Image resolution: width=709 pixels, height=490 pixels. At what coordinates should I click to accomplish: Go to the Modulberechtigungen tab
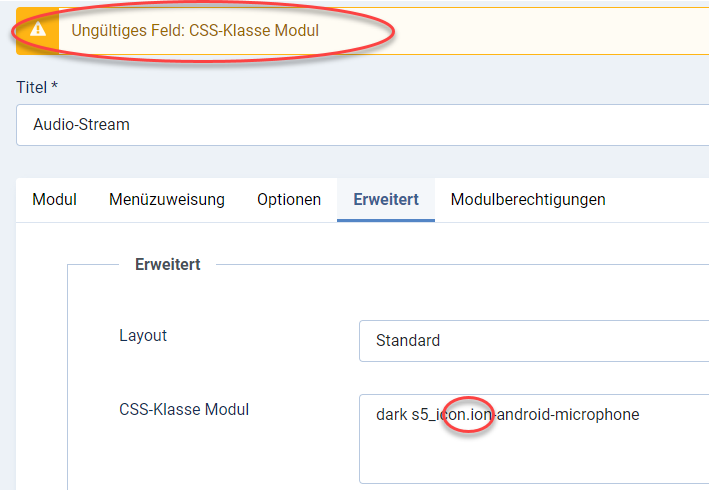[x=528, y=199]
